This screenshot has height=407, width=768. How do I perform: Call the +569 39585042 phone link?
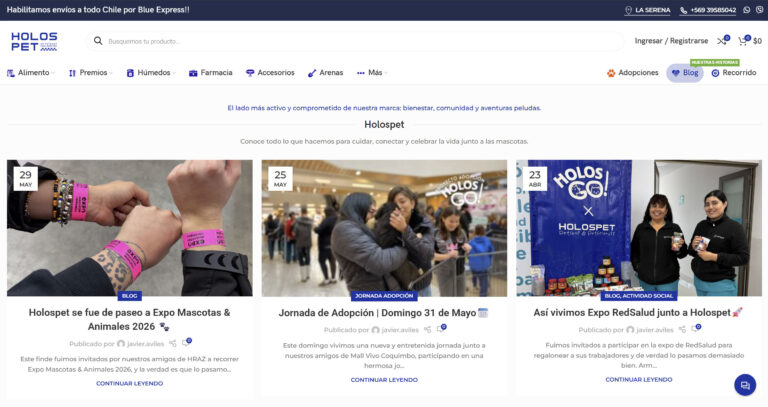tap(708, 10)
